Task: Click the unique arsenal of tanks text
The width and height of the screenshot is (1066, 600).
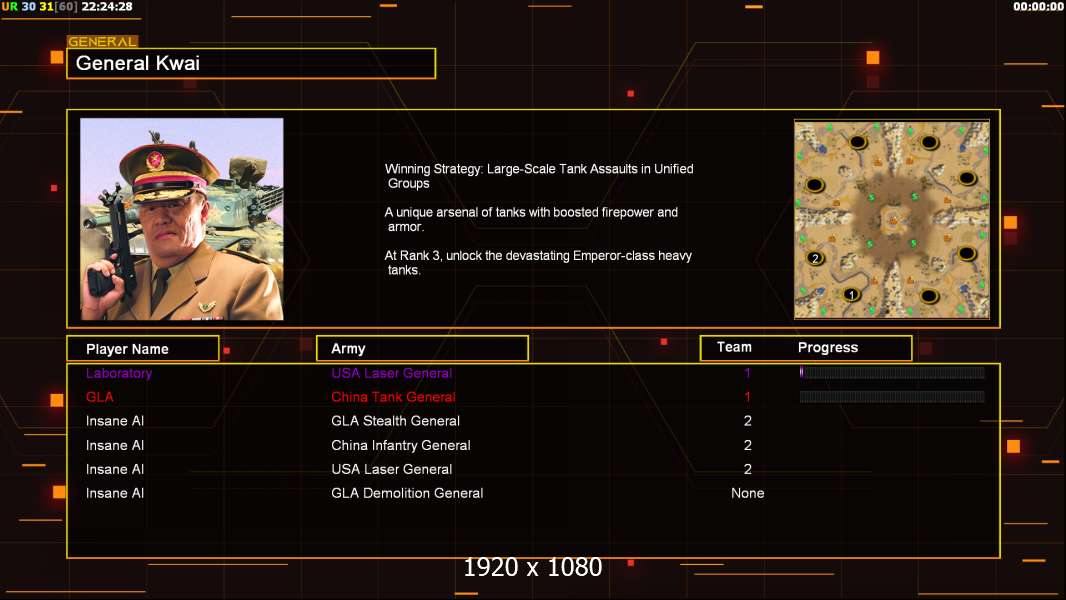Action: (x=531, y=219)
